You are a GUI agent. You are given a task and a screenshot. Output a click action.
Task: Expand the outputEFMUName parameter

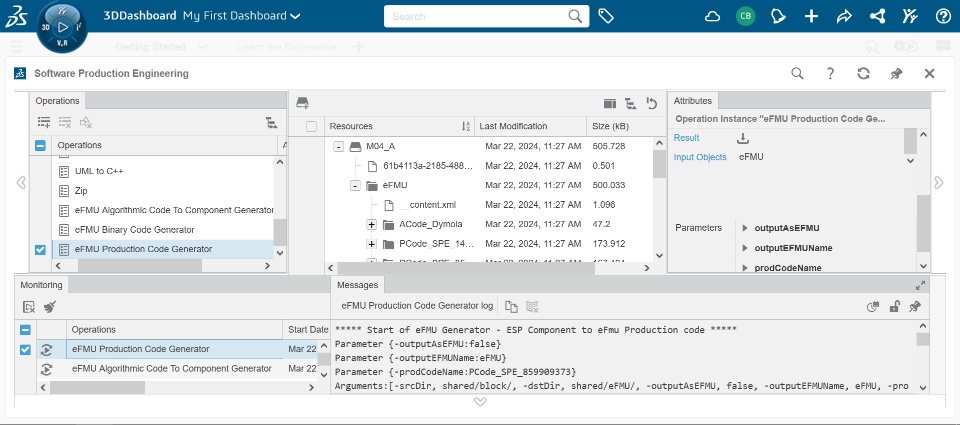click(x=745, y=248)
